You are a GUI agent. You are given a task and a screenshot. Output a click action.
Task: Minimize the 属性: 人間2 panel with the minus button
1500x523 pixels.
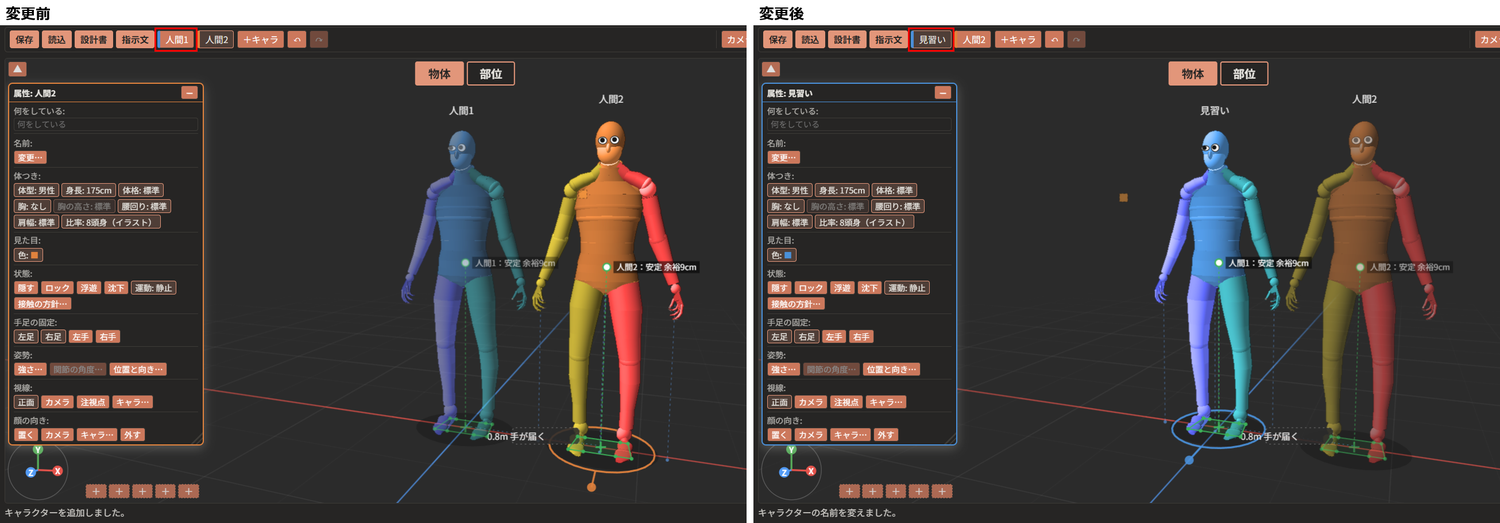click(x=189, y=93)
